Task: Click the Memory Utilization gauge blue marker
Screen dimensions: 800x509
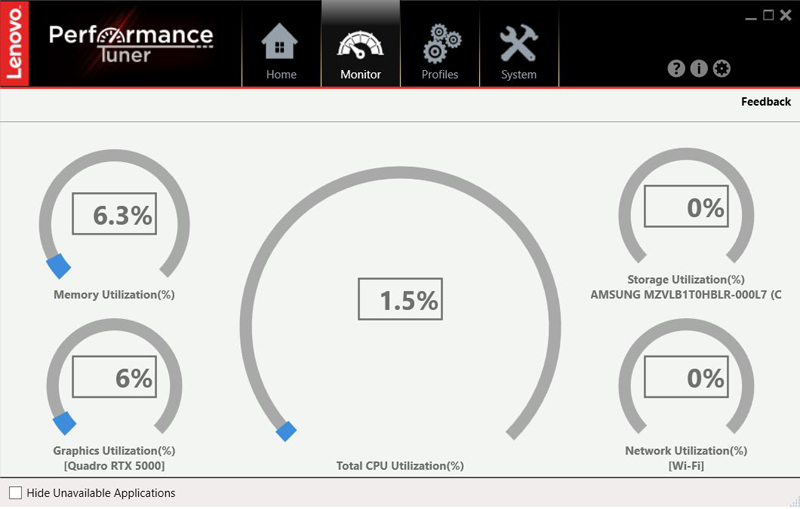Action: 59,266
